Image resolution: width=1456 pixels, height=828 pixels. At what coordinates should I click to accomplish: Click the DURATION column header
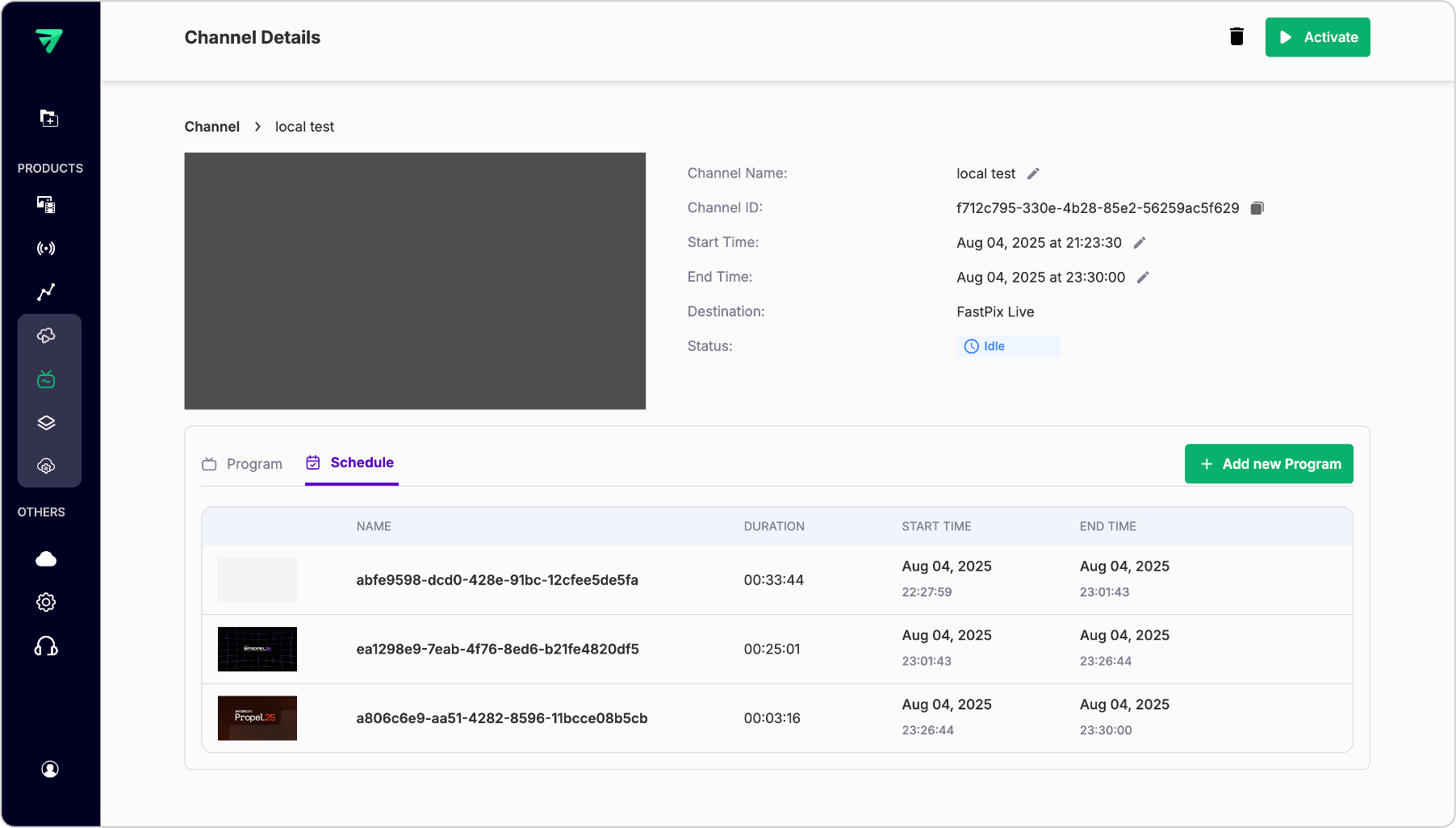(x=774, y=526)
